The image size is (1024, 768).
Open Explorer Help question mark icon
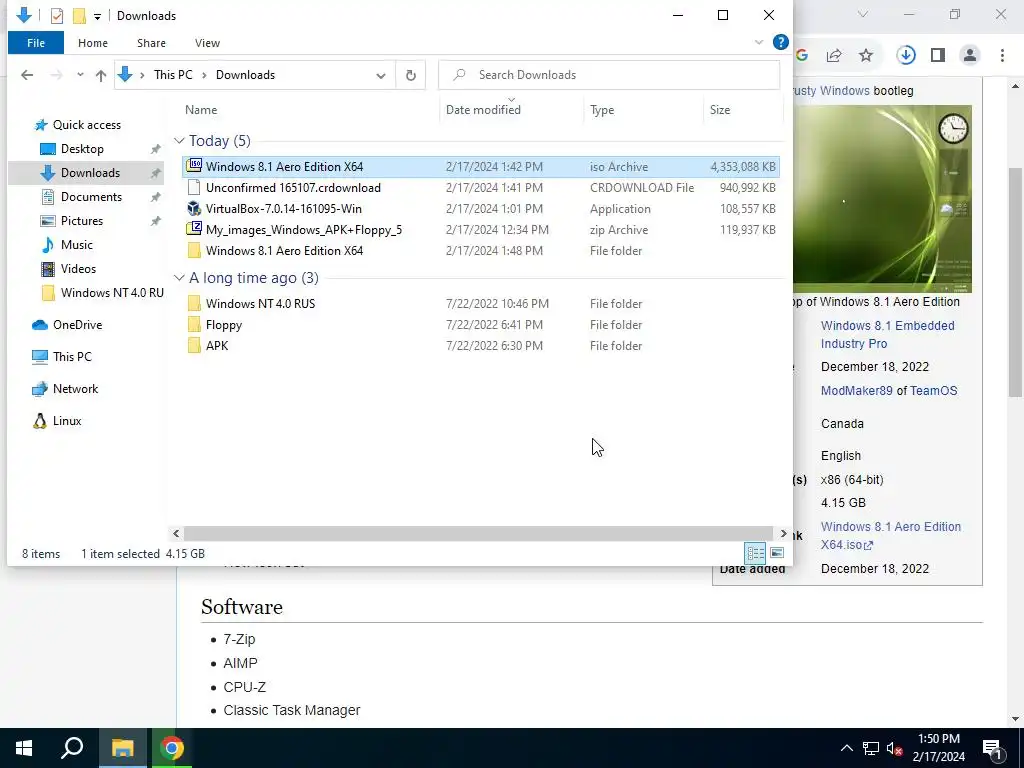pyautogui.click(x=780, y=42)
